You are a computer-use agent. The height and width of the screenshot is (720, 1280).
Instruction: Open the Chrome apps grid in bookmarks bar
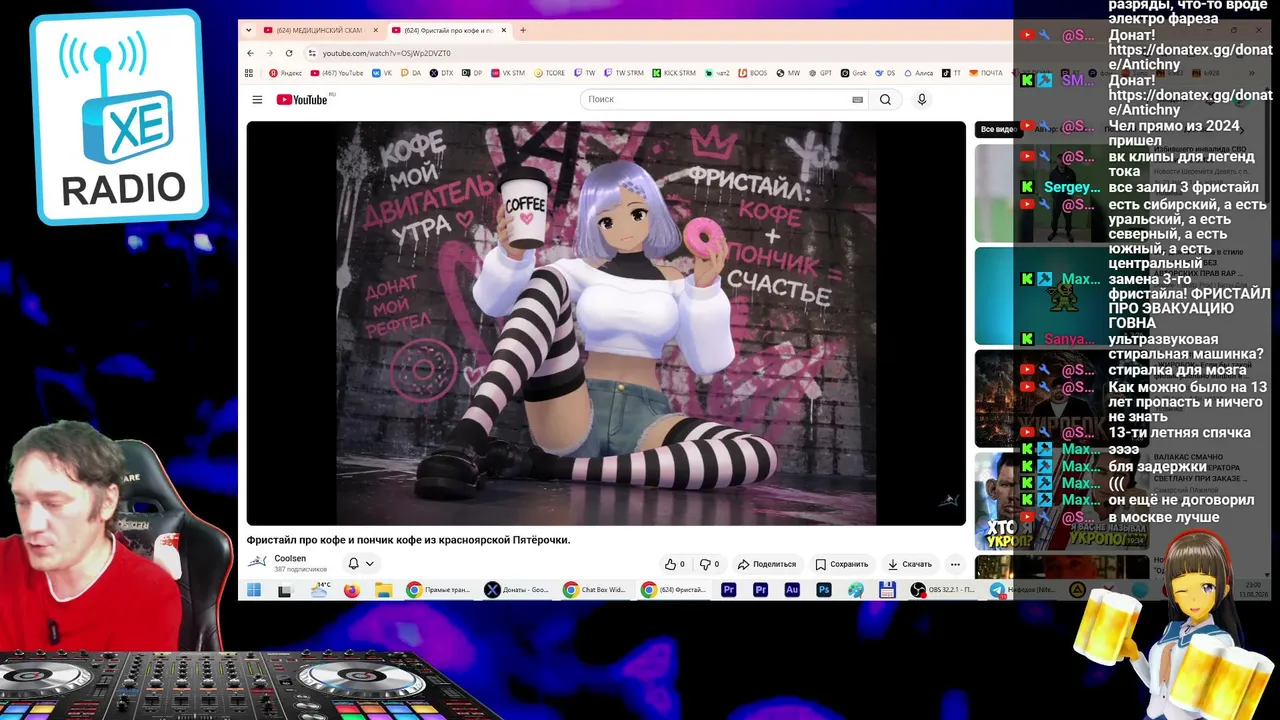pos(249,73)
